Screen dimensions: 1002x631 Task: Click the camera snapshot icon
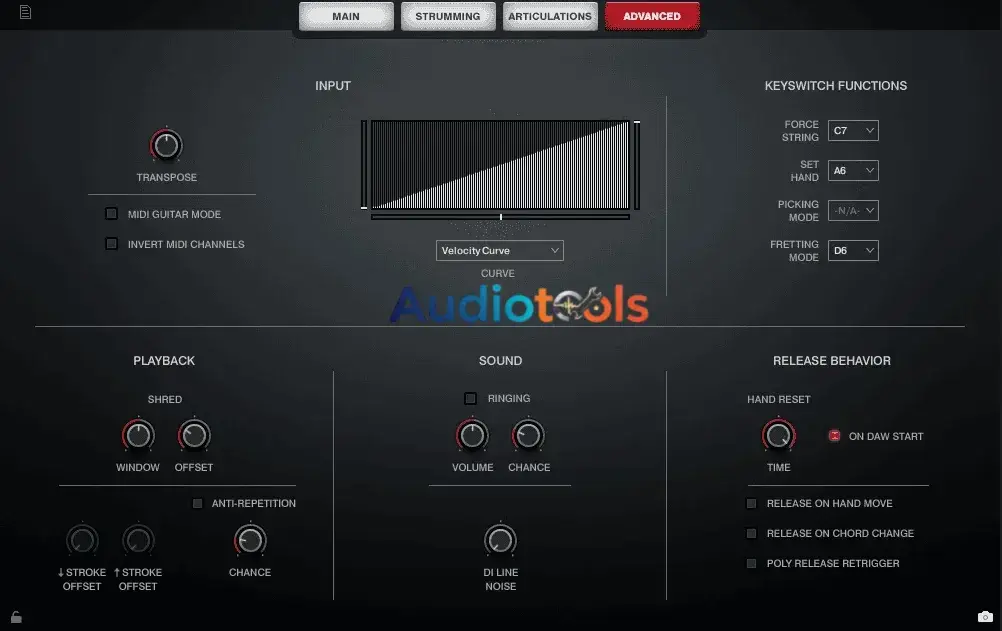[x=985, y=617]
